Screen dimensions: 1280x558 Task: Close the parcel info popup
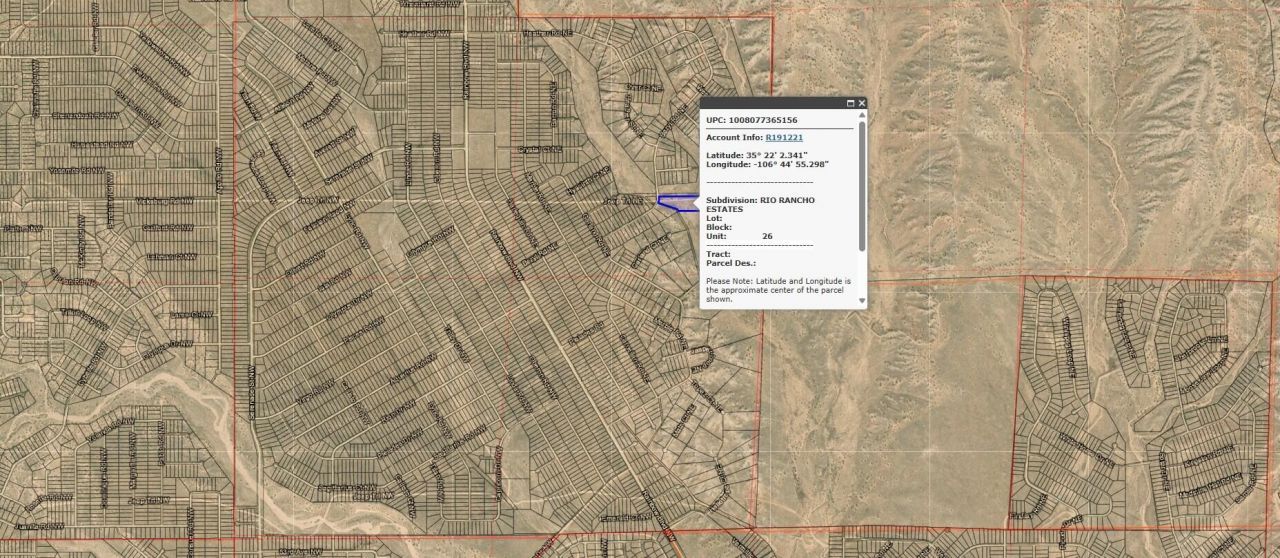pyautogui.click(x=862, y=103)
